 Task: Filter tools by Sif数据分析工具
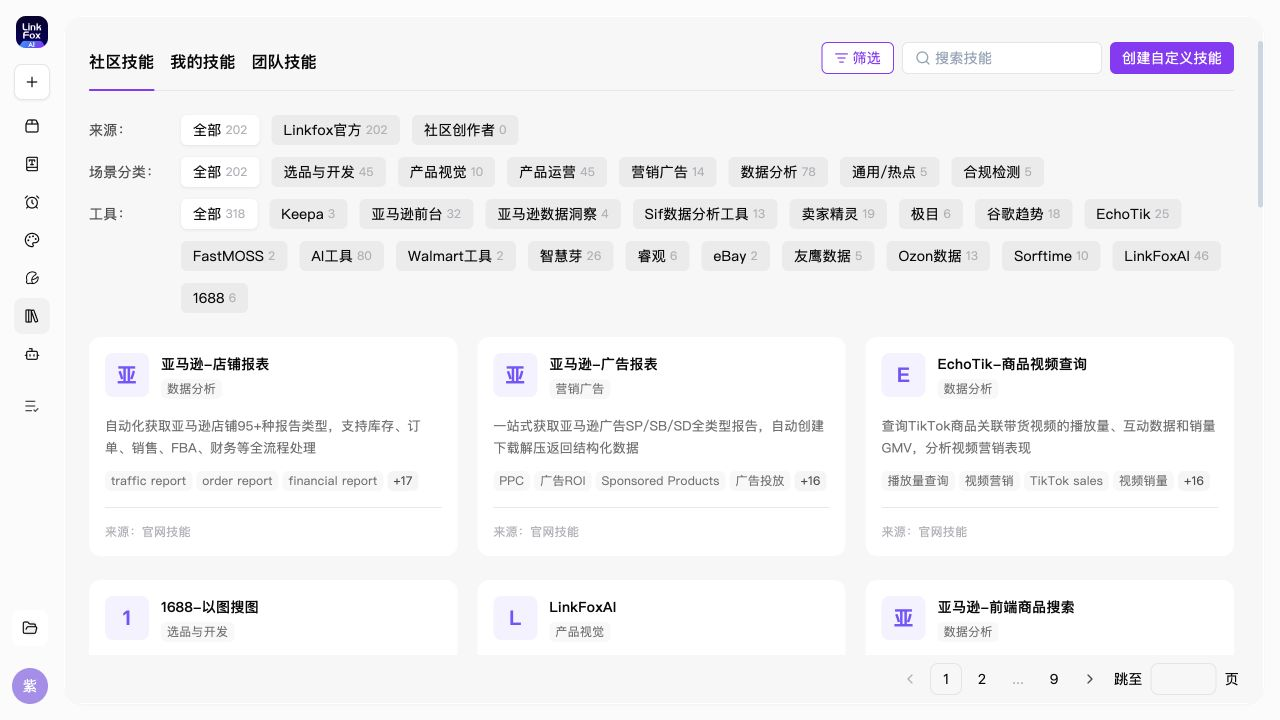pos(704,214)
